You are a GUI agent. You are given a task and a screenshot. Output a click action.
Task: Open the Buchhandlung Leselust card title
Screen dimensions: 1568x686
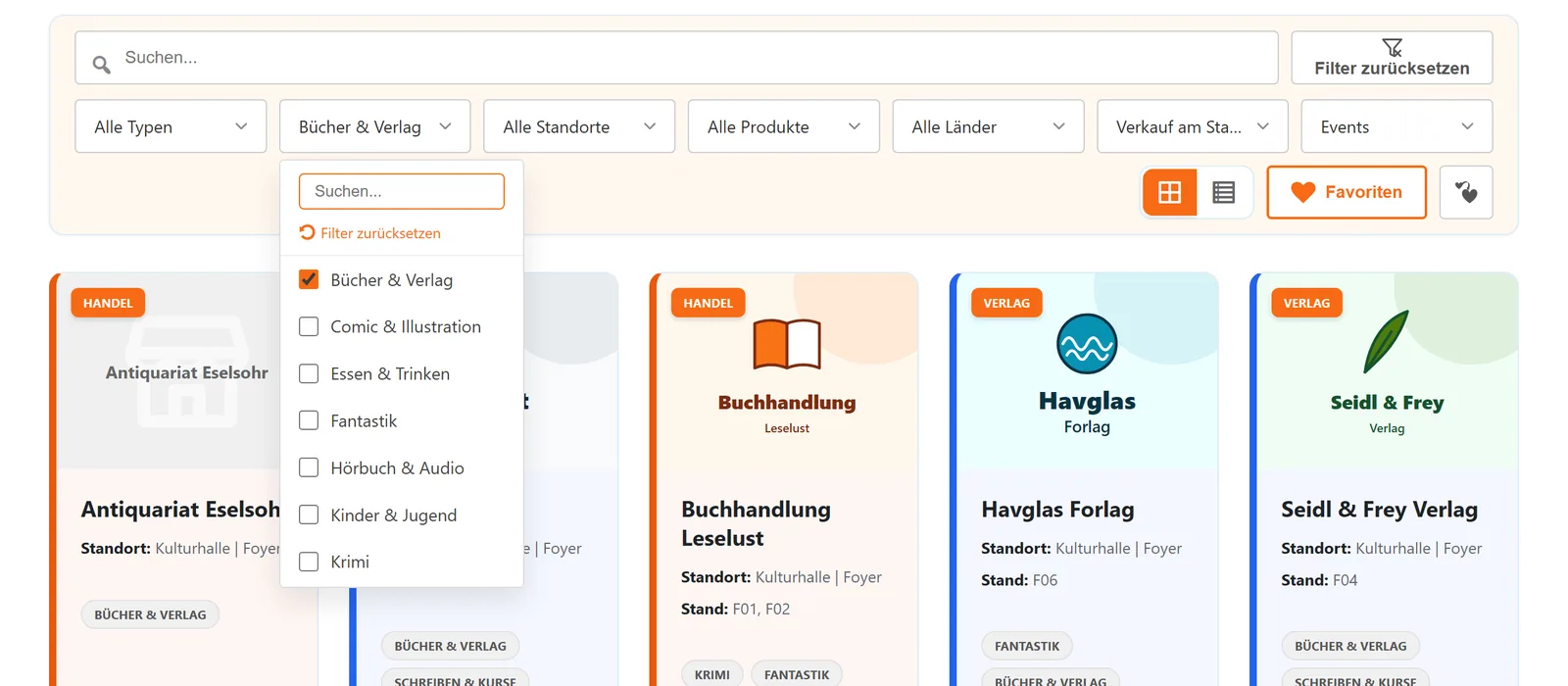pos(756,523)
